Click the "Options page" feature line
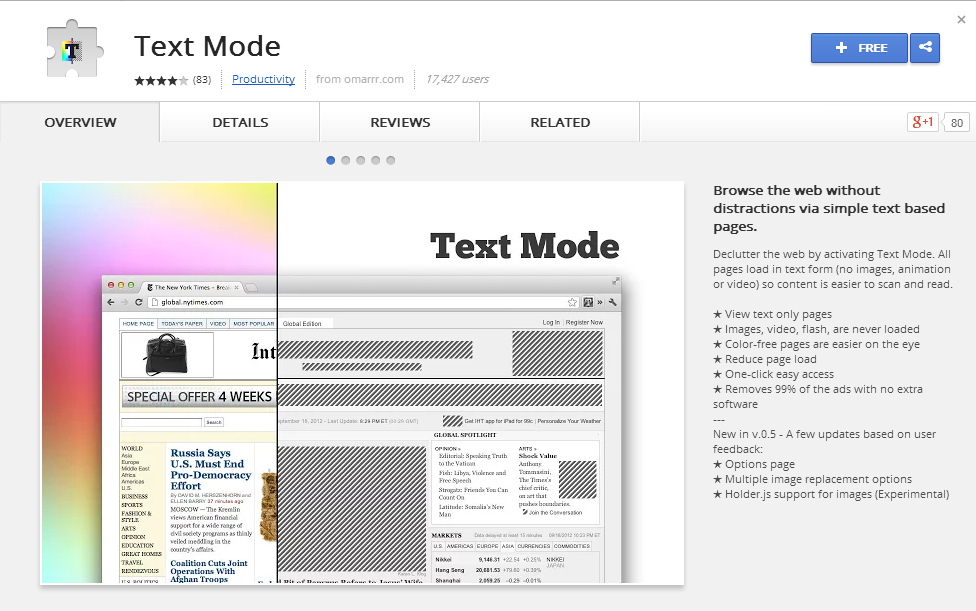 (754, 464)
